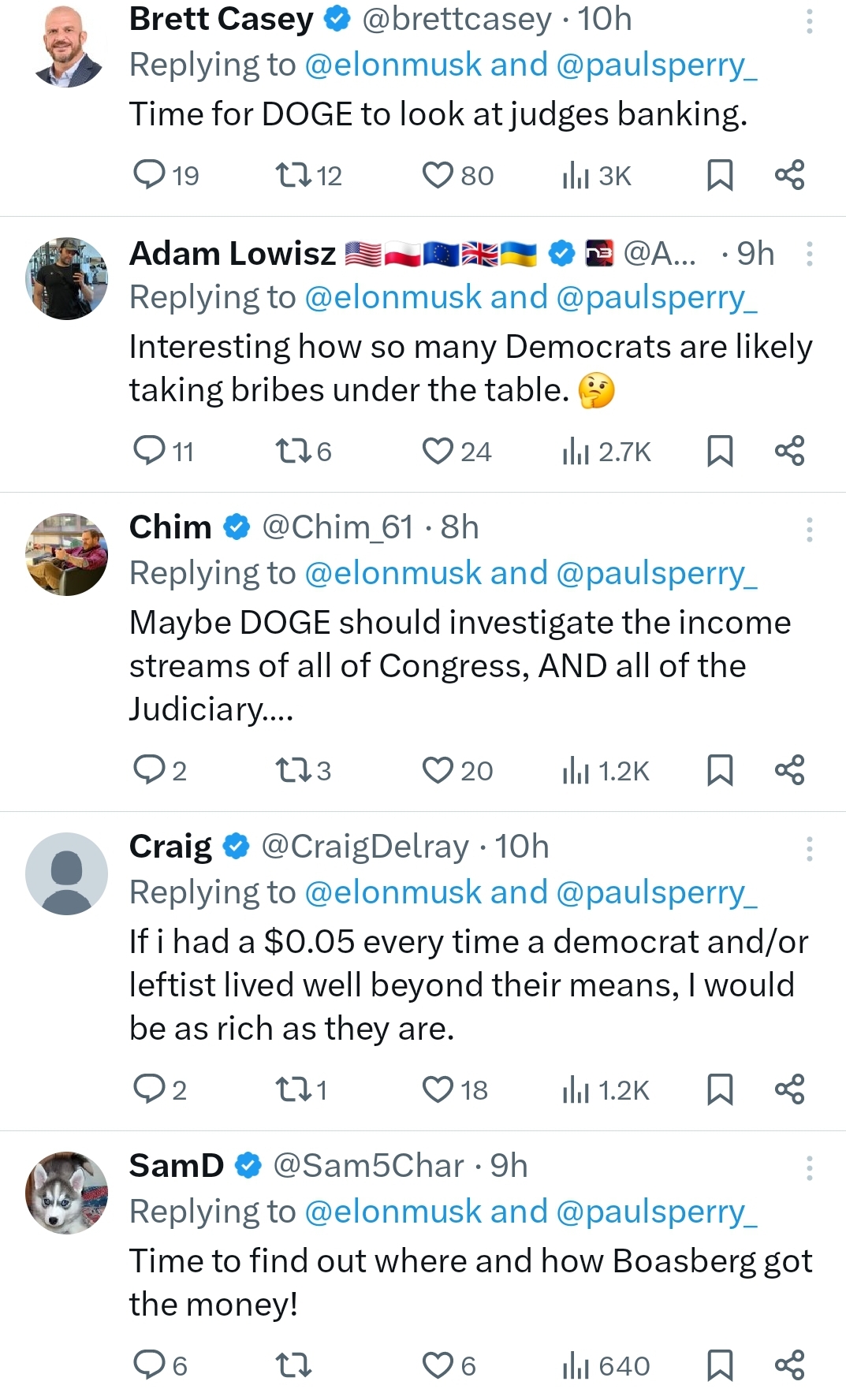Open Chim's display name profile
The image size is (846, 1400).
170,527
